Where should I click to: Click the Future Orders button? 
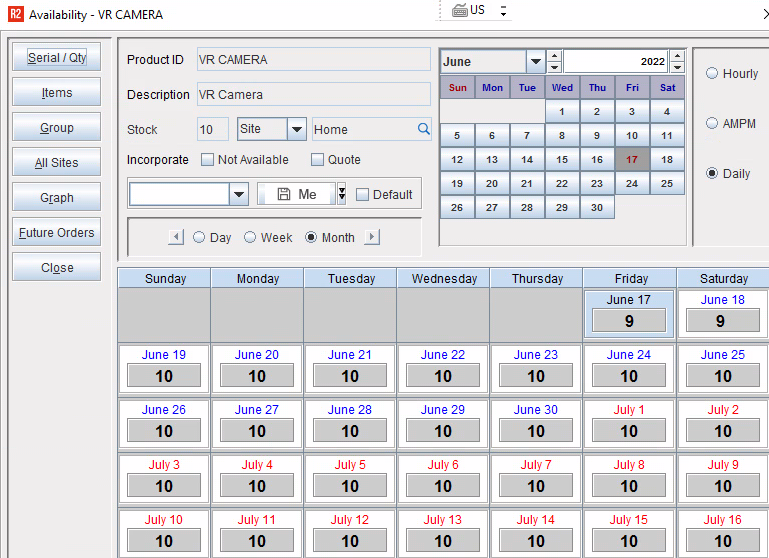(57, 233)
